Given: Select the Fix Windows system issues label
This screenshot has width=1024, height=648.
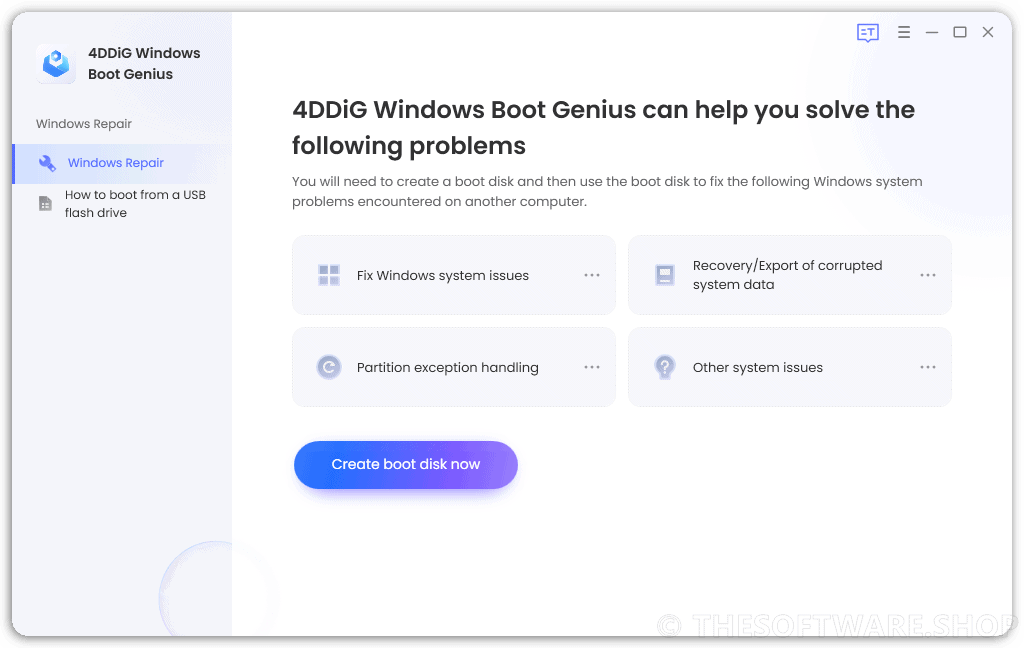Looking at the screenshot, I should pyautogui.click(x=442, y=276).
